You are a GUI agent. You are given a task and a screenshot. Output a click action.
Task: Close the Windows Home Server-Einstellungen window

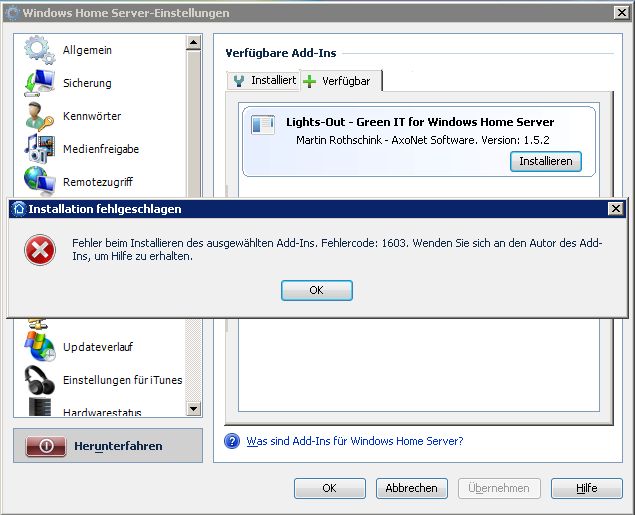click(622, 13)
